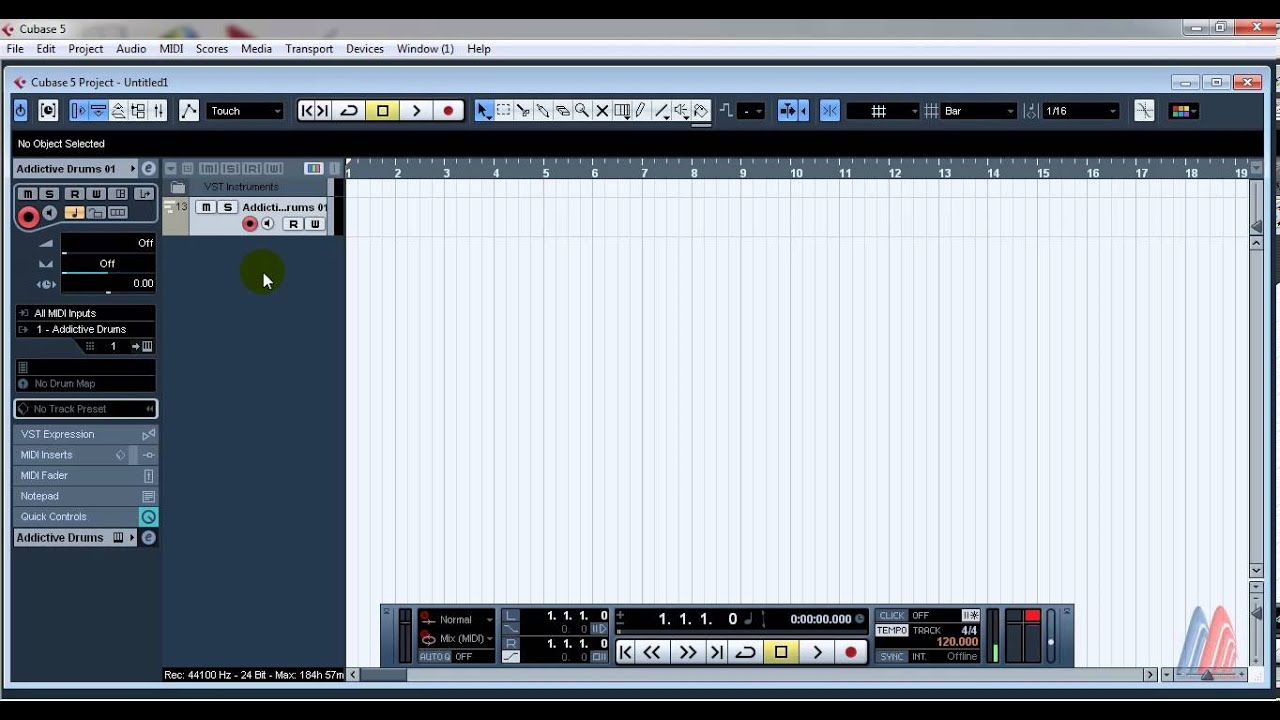Open VST Instruments folder track icon
This screenshot has width=1280, height=720.
click(x=178, y=187)
